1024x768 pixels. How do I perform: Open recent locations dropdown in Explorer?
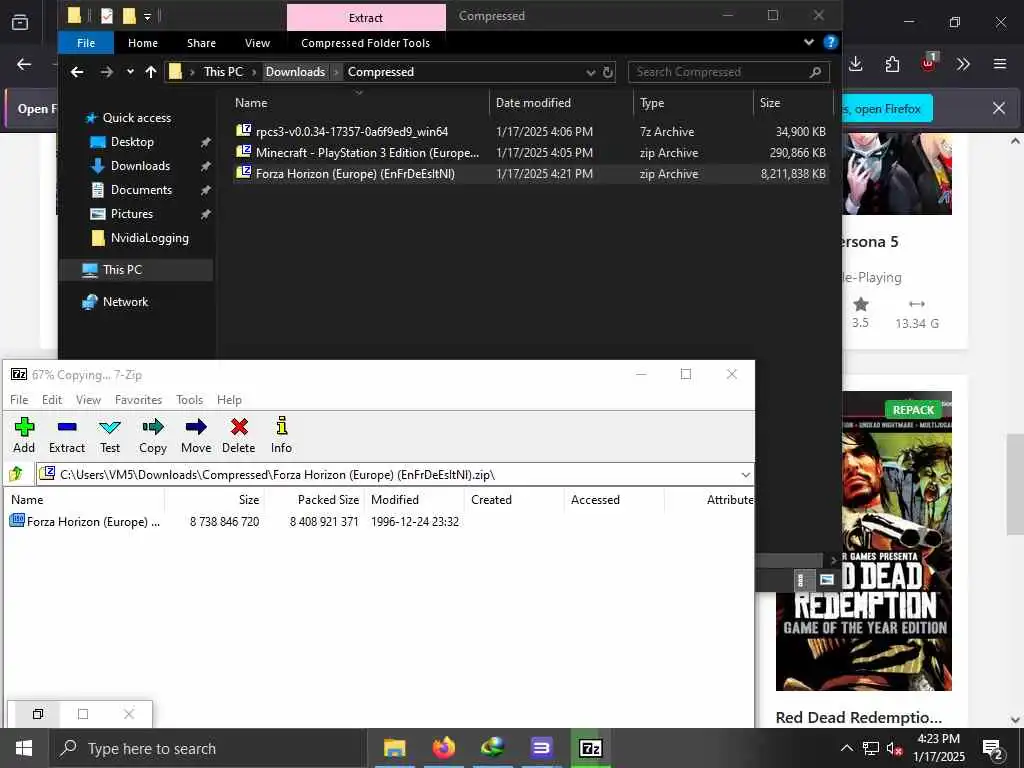(130, 72)
